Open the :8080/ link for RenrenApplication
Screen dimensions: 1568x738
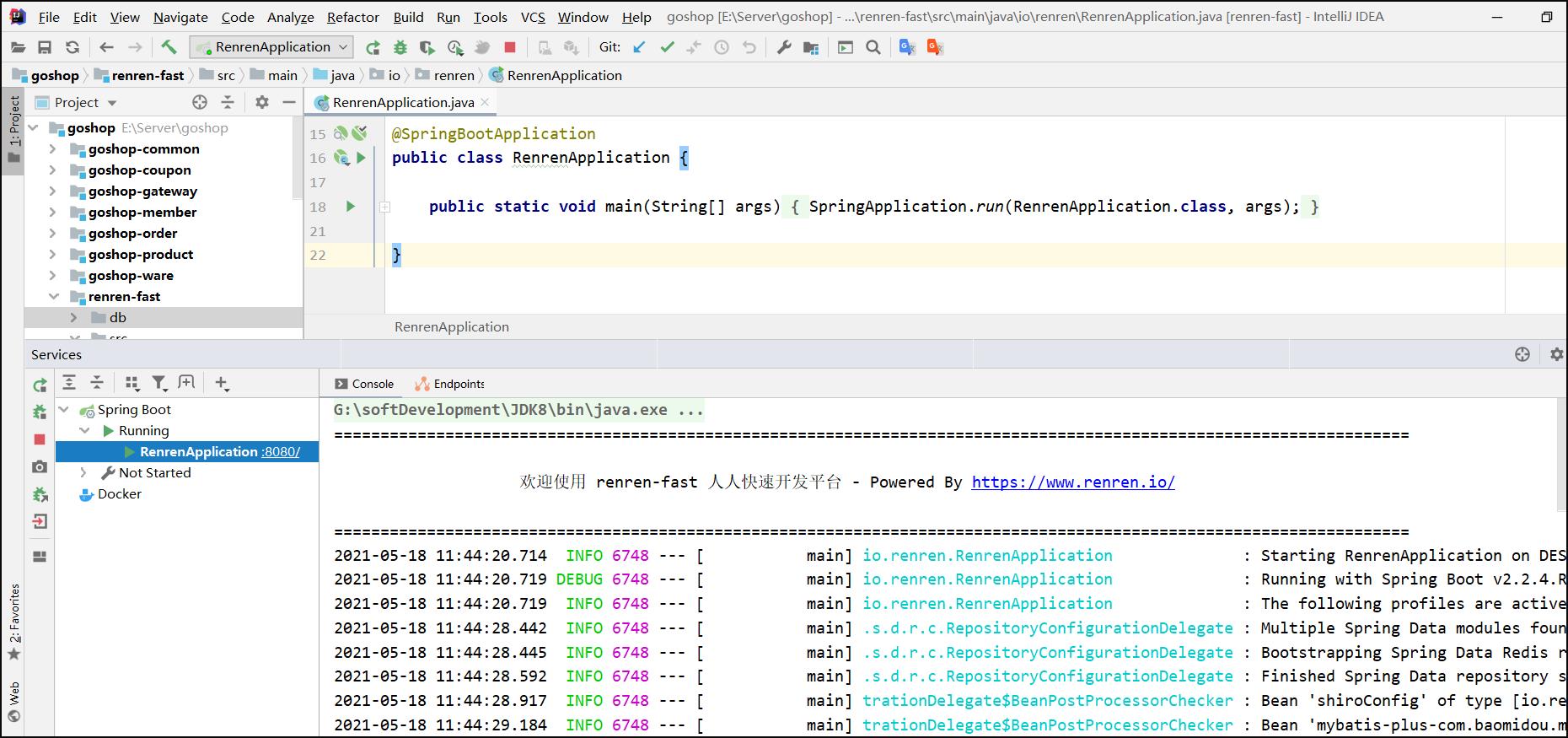tap(281, 452)
